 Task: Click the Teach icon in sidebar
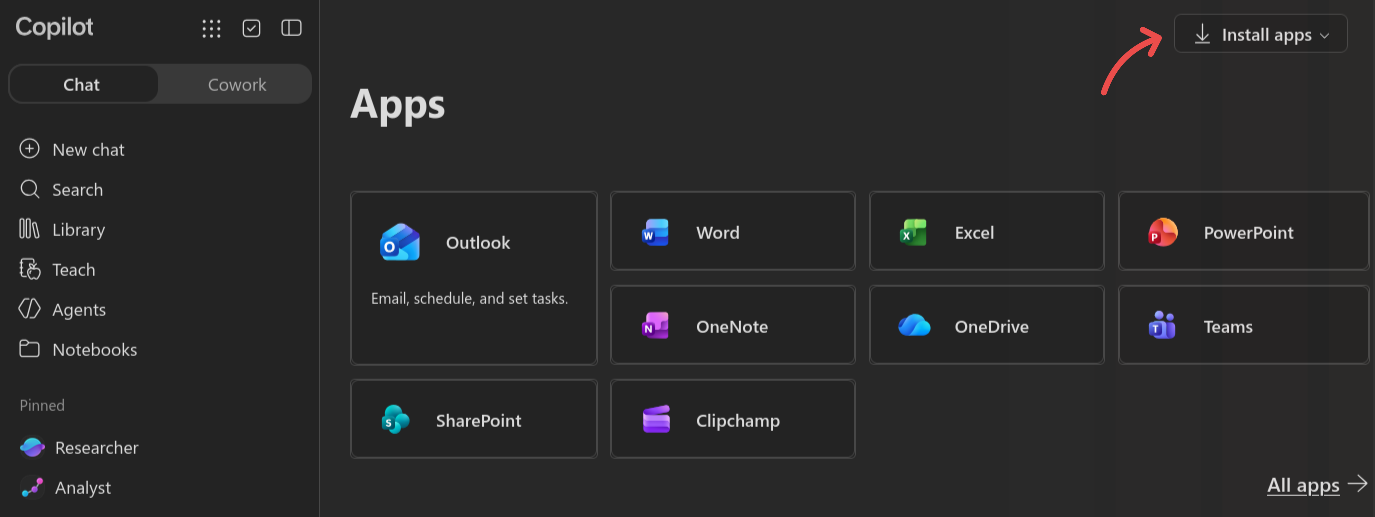point(30,269)
